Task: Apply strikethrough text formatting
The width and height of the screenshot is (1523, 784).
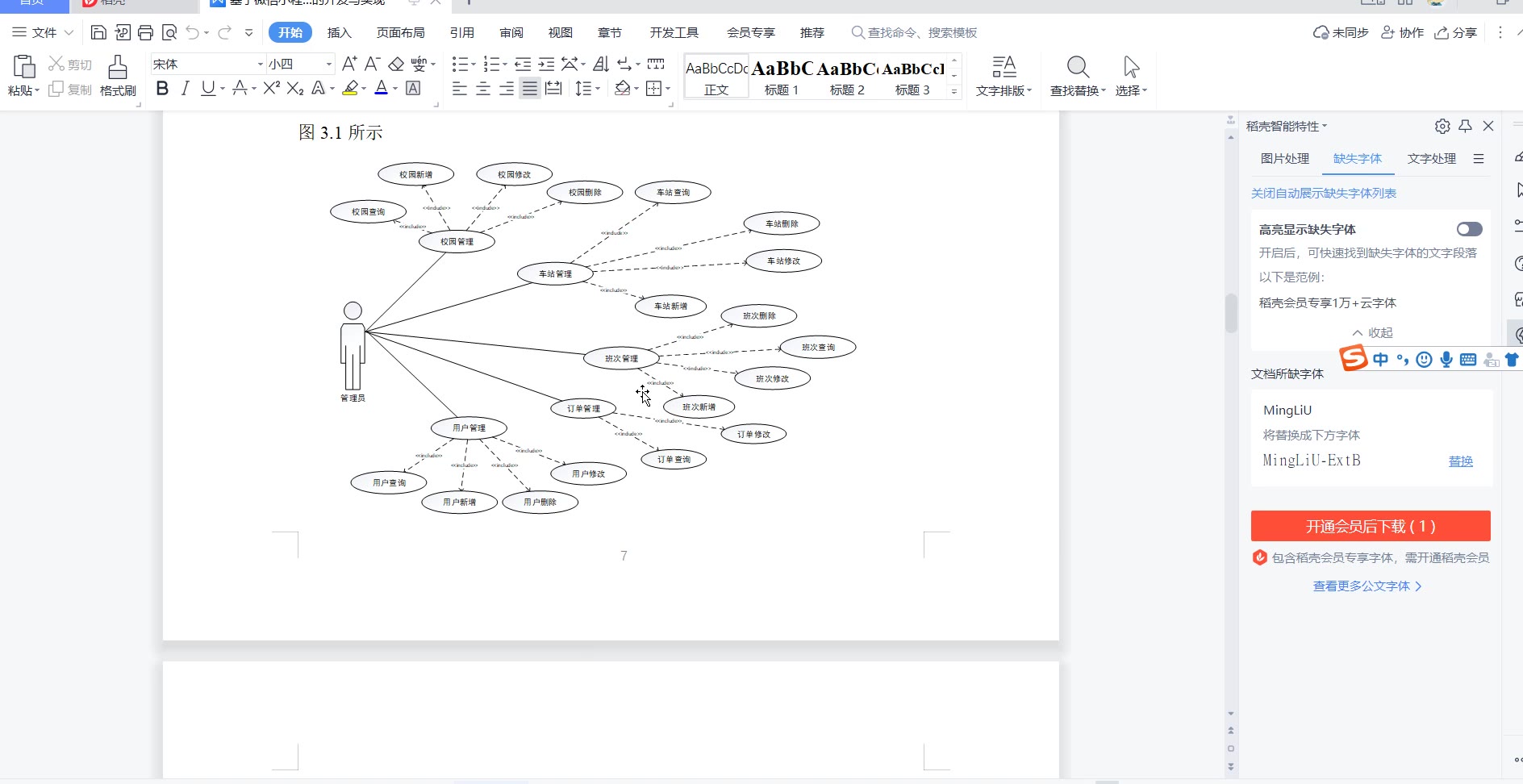Action: tap(240, 88)
